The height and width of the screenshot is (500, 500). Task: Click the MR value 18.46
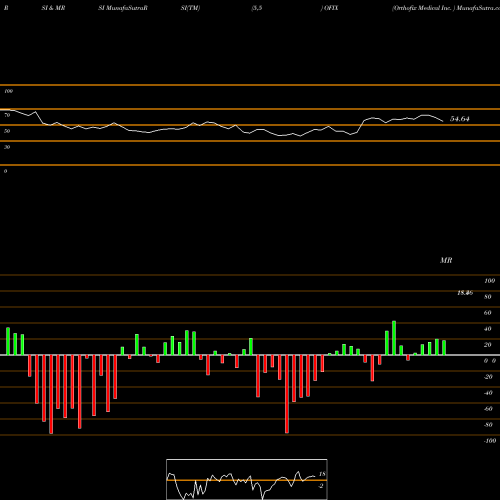pyautogui.click(x=465, y=293)
